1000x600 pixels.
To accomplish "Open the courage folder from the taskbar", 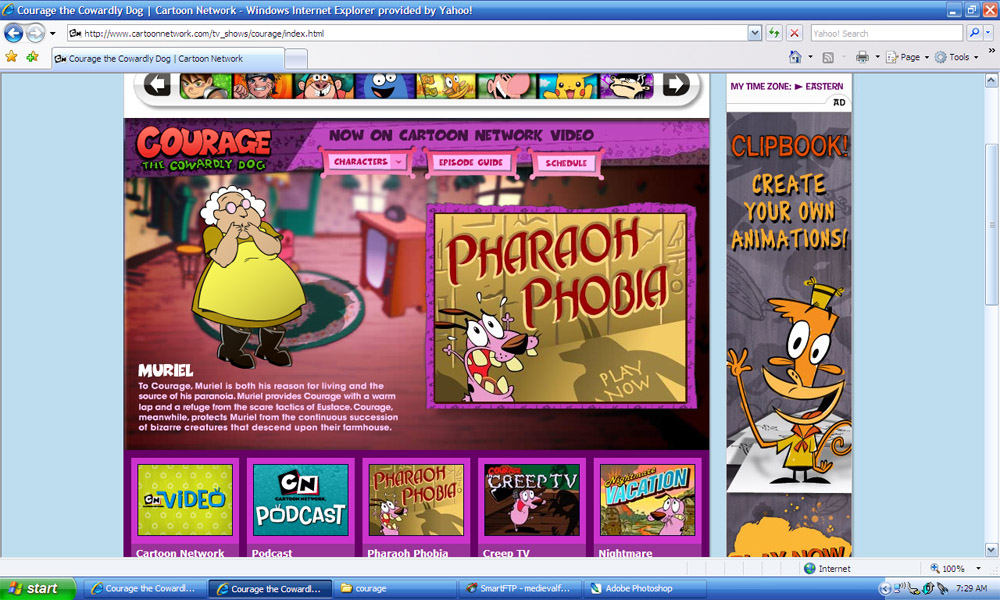I will tap(395, 589).
